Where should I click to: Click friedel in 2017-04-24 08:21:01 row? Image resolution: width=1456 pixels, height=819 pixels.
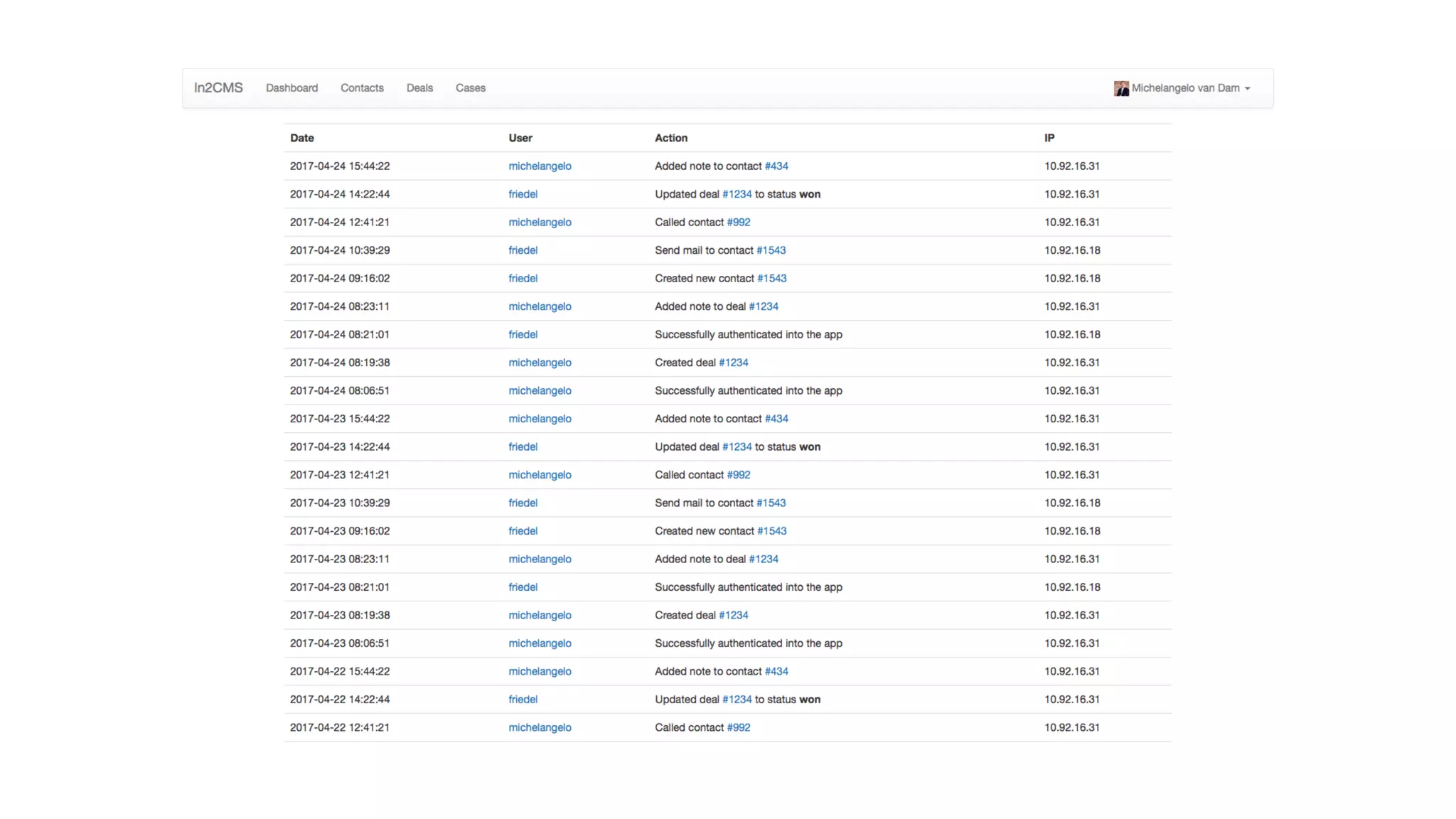click(x=523, y=335)
